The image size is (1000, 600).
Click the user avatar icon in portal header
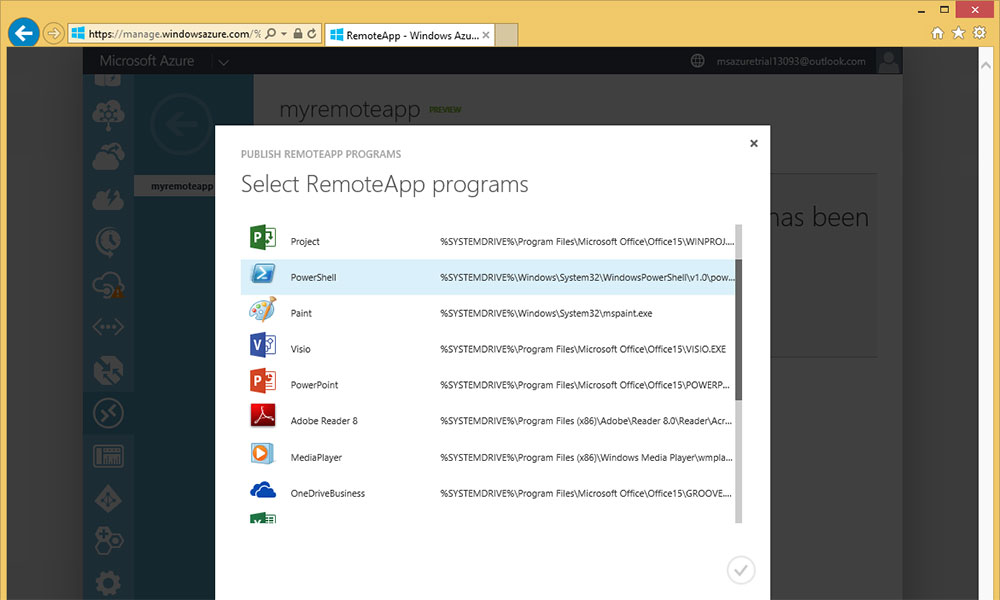888,61
